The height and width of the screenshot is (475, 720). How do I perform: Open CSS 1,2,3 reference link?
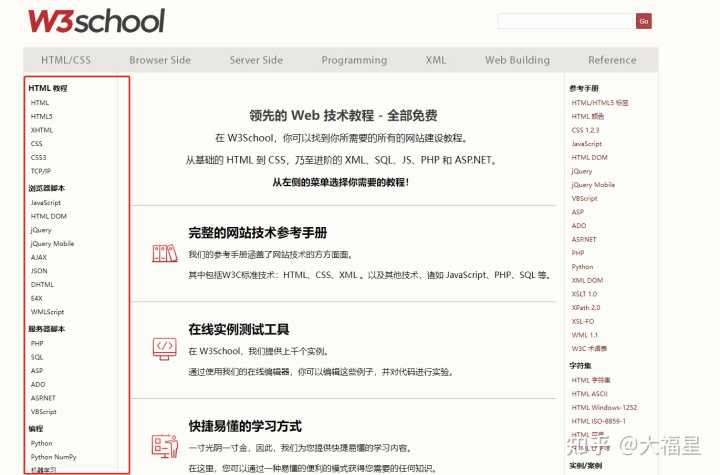[585, 130]
